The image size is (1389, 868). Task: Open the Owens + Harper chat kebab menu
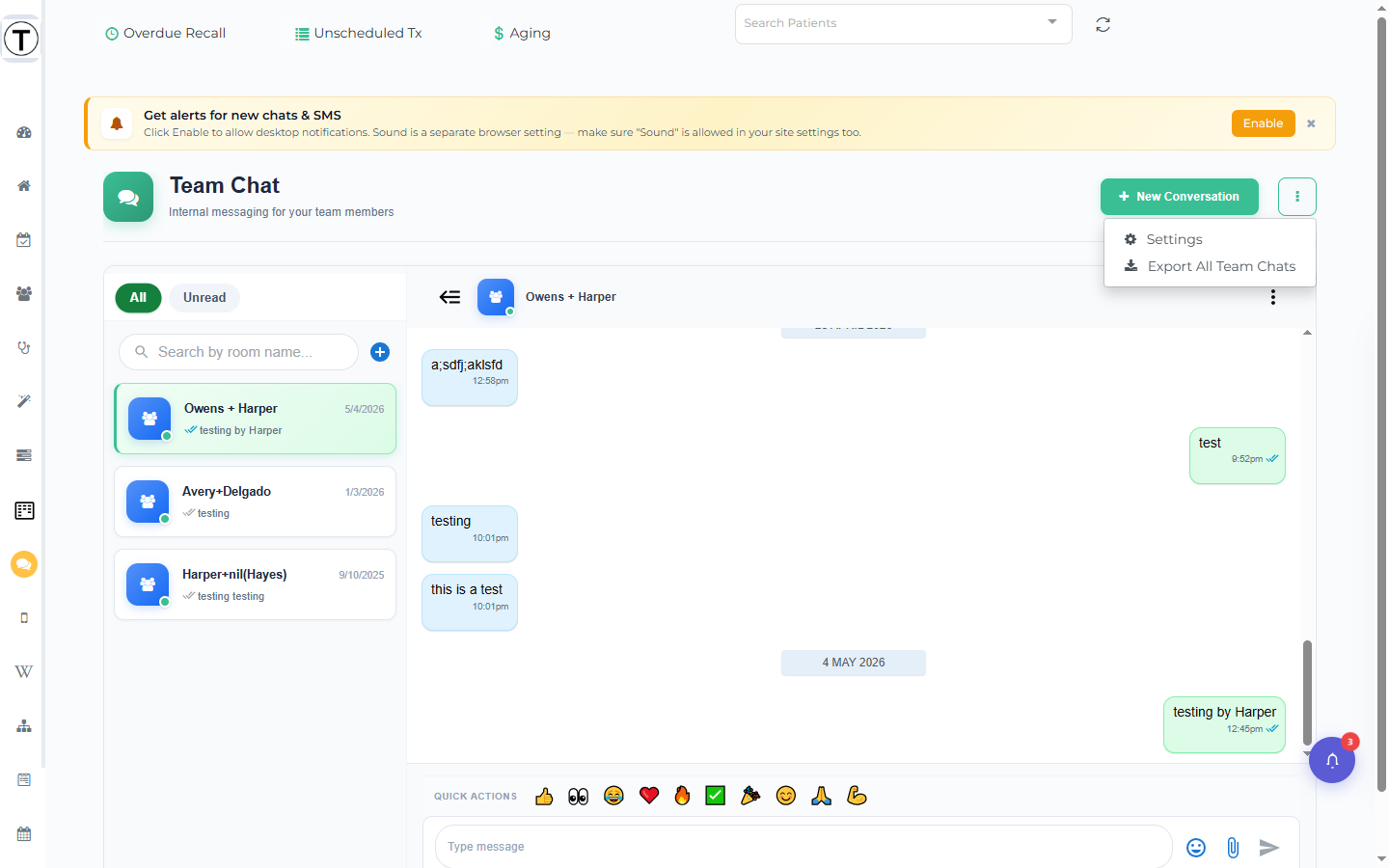pyautogui.click(x=1273, y=297)
